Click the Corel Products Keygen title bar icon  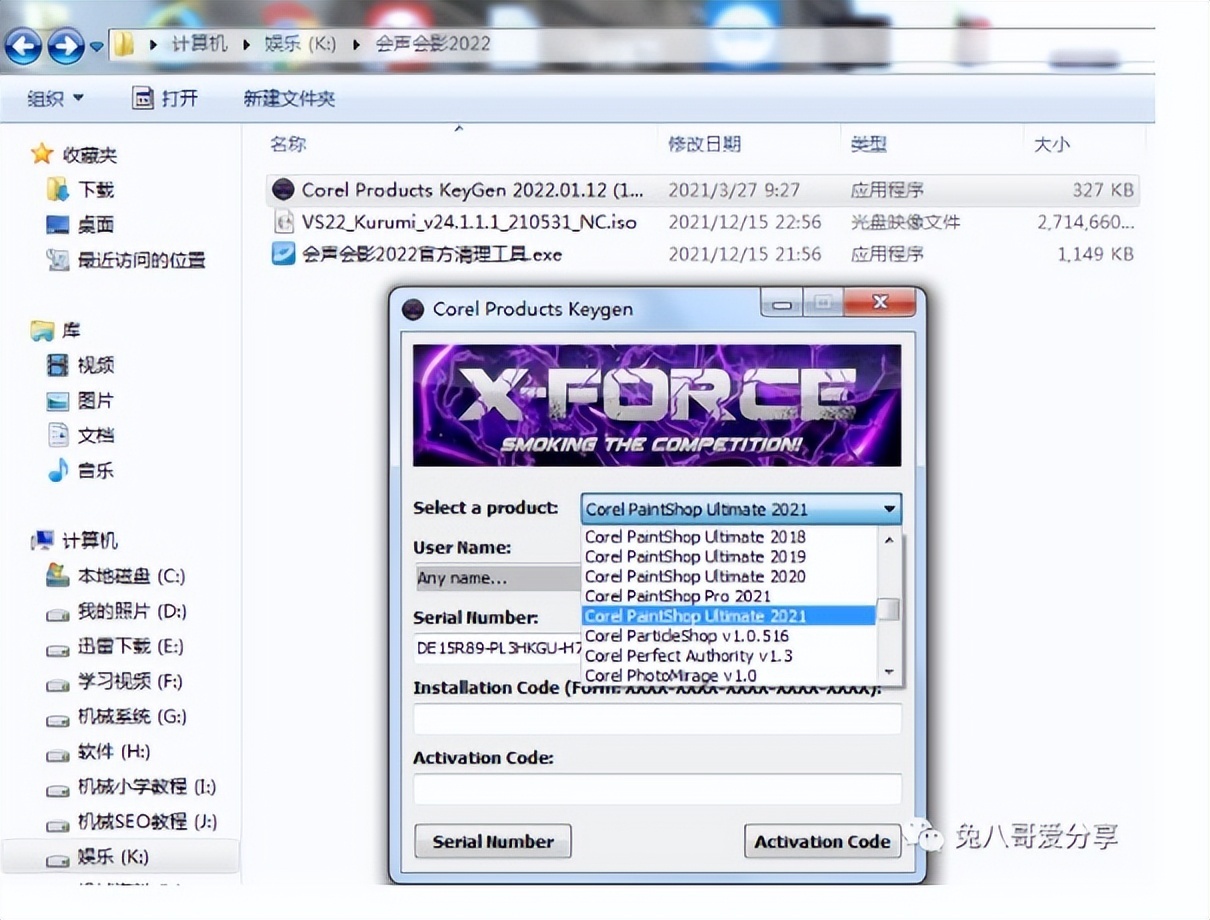point(412,308)
